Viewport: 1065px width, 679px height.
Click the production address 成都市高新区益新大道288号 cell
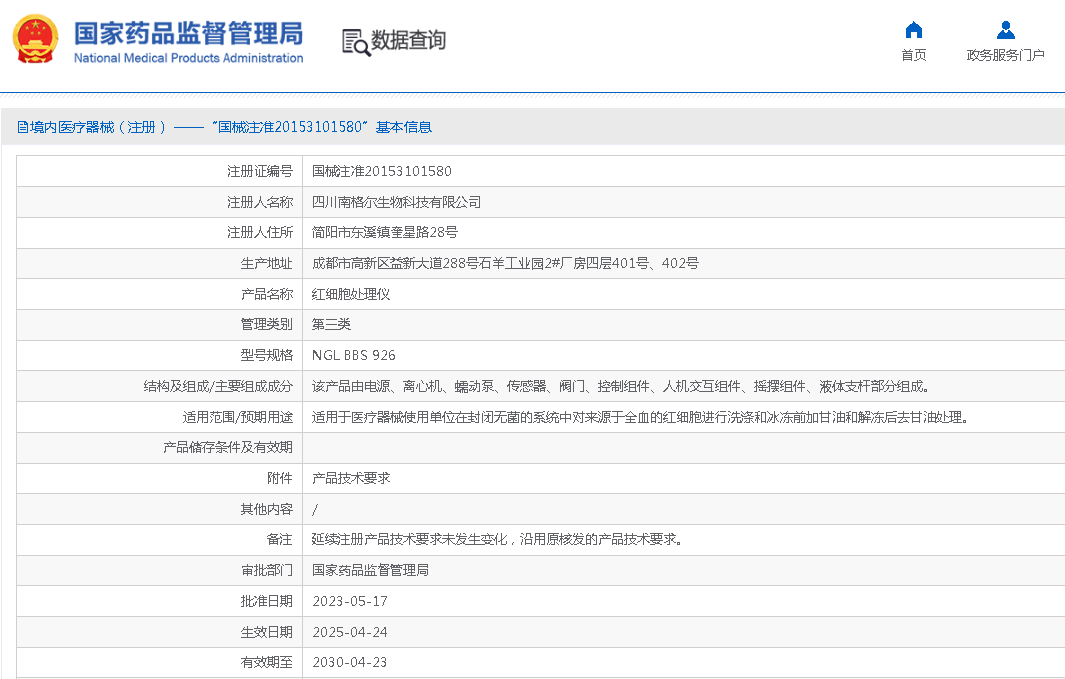click(505, 263)
